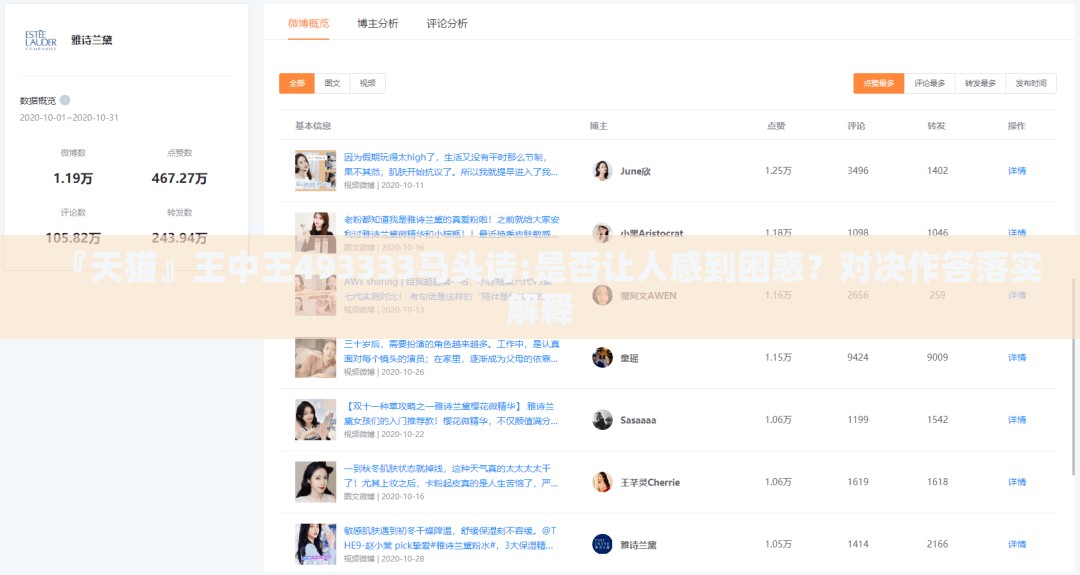Click blogger name 童瑶
Image resolution: width=1080 pixels, height=575 pixels.
(x=629, y=358)
